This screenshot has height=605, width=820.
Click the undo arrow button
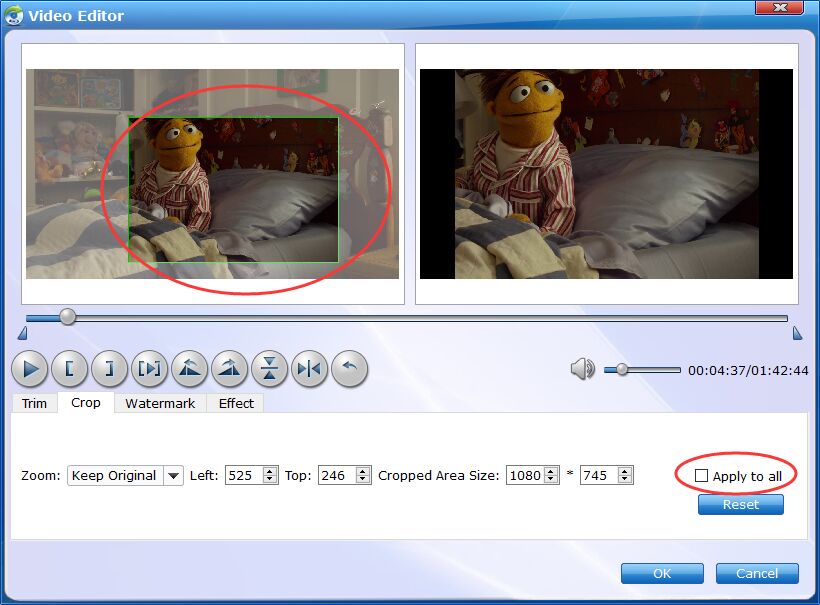349,369
